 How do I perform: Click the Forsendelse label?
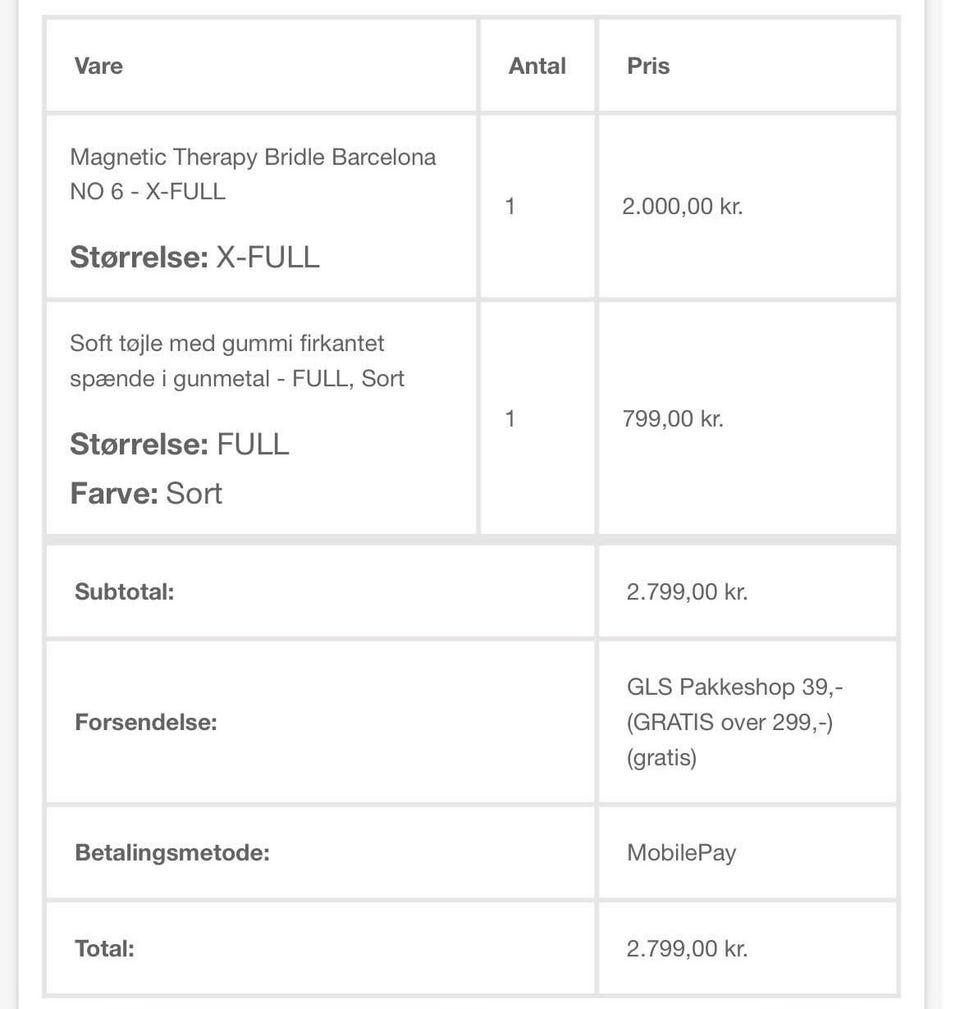point(145,722)
